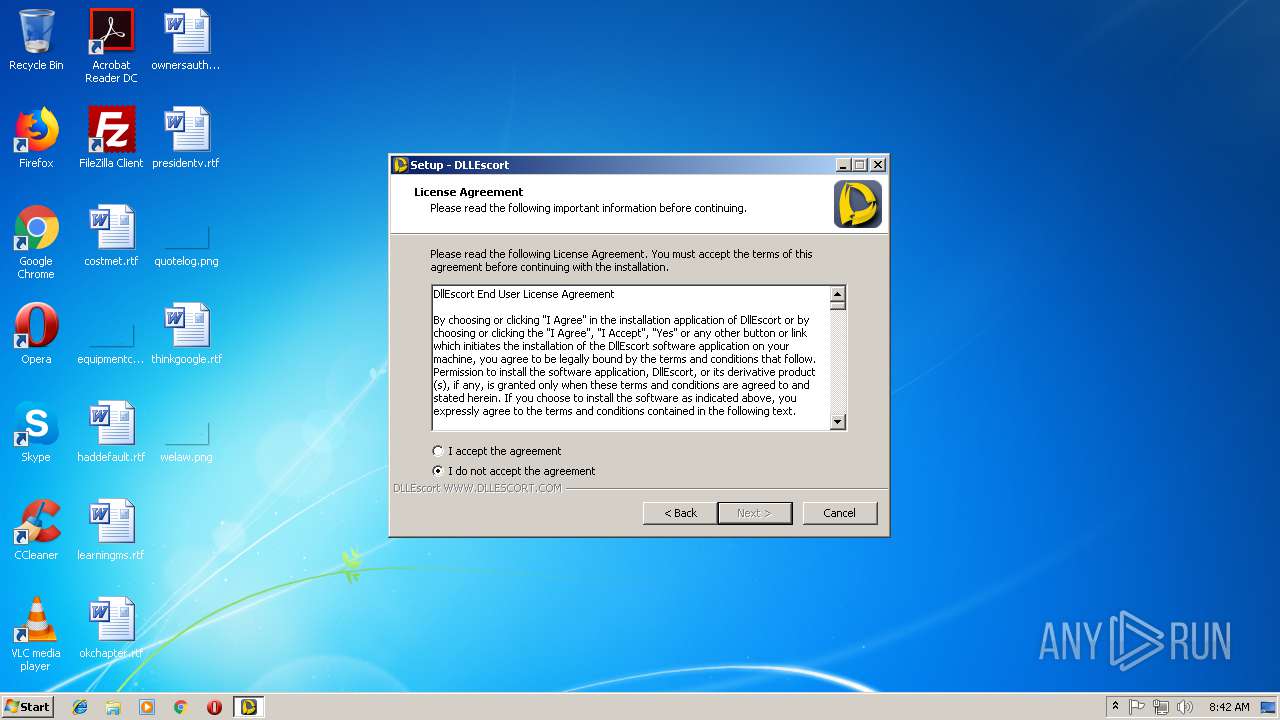Select "I accept the agreement" option
Screen dimensions: 1280x720
(x=496, y=451)
